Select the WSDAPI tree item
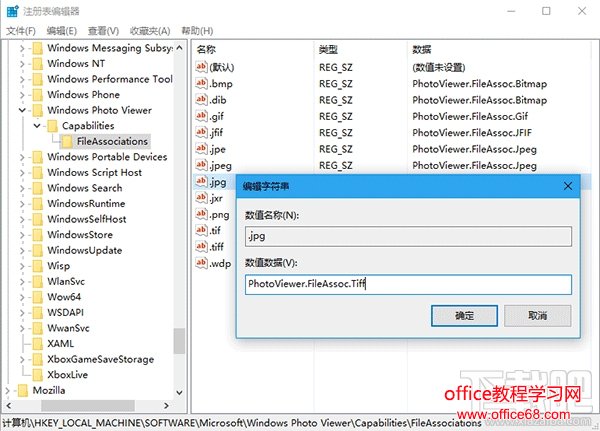Screen dimensions: 600x431 pyautogui.click(x=65, y=313)
